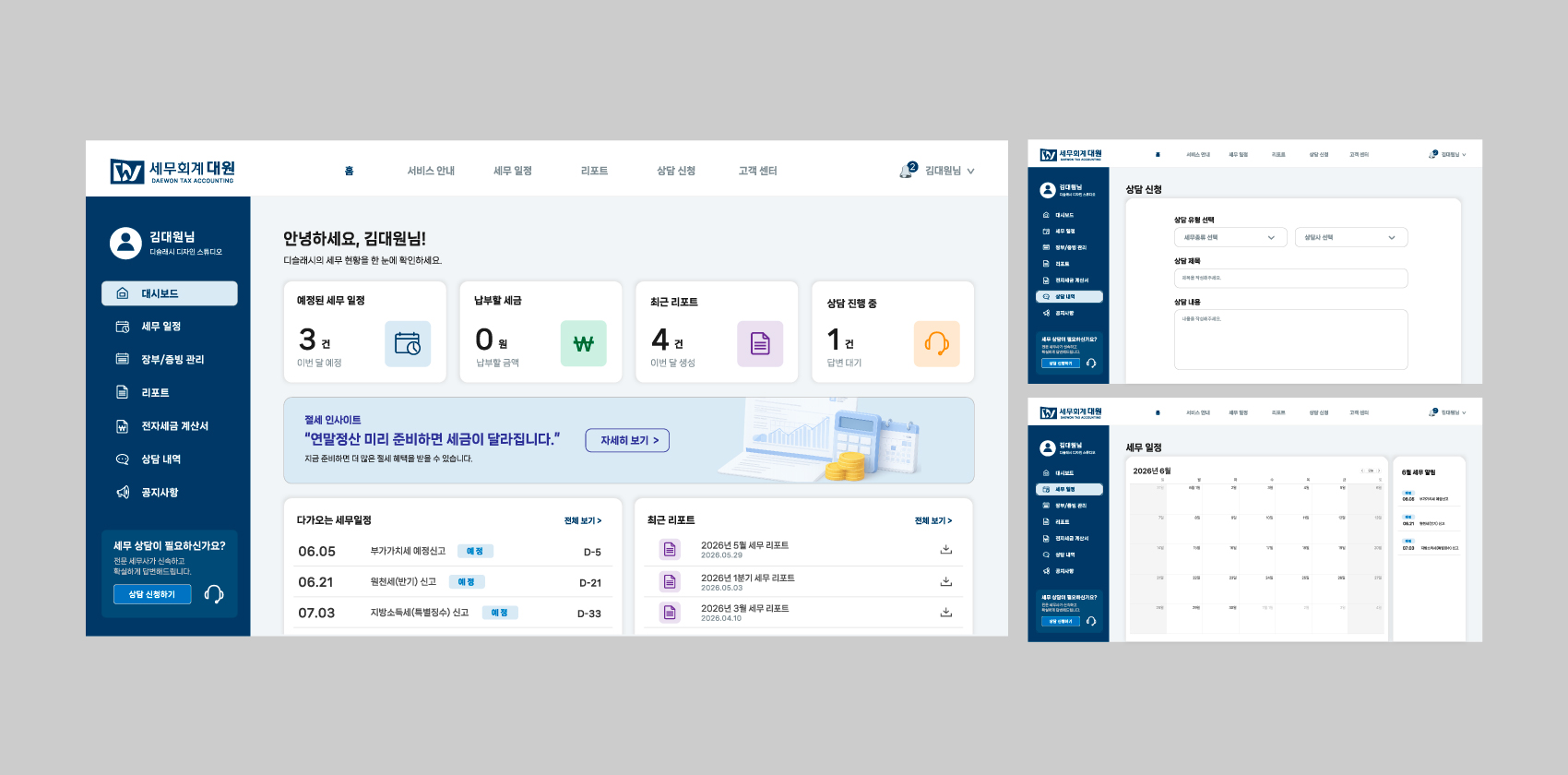
Task: Download the 2026년 3월 세무 리포트
Action: (945, 612)
